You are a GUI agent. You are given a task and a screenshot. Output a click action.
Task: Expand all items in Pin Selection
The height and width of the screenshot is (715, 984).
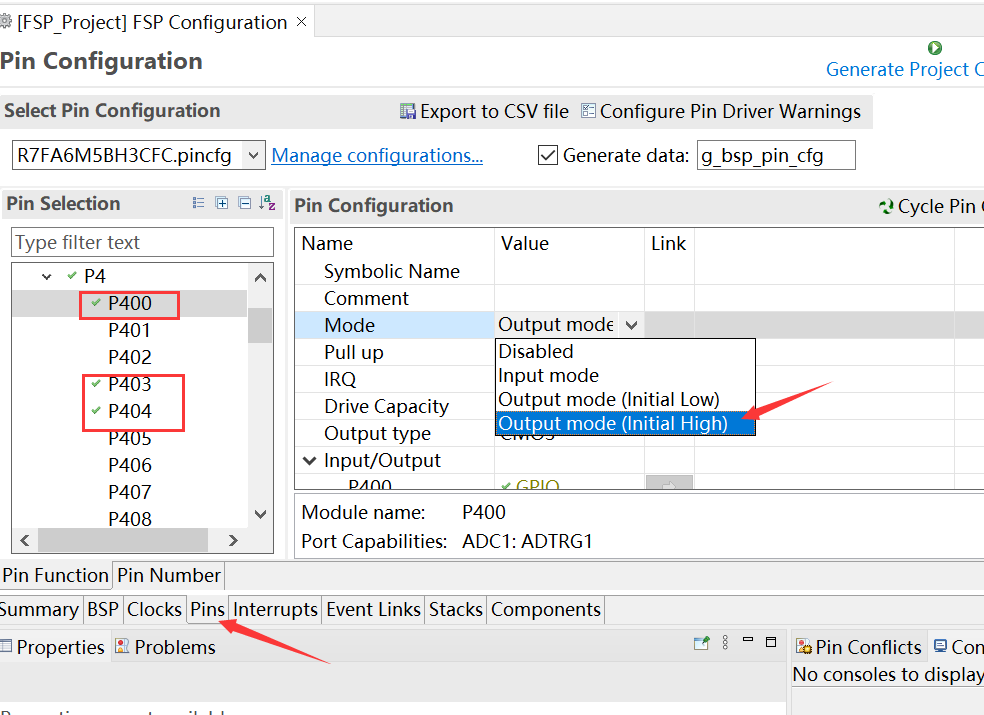[222, 203]
